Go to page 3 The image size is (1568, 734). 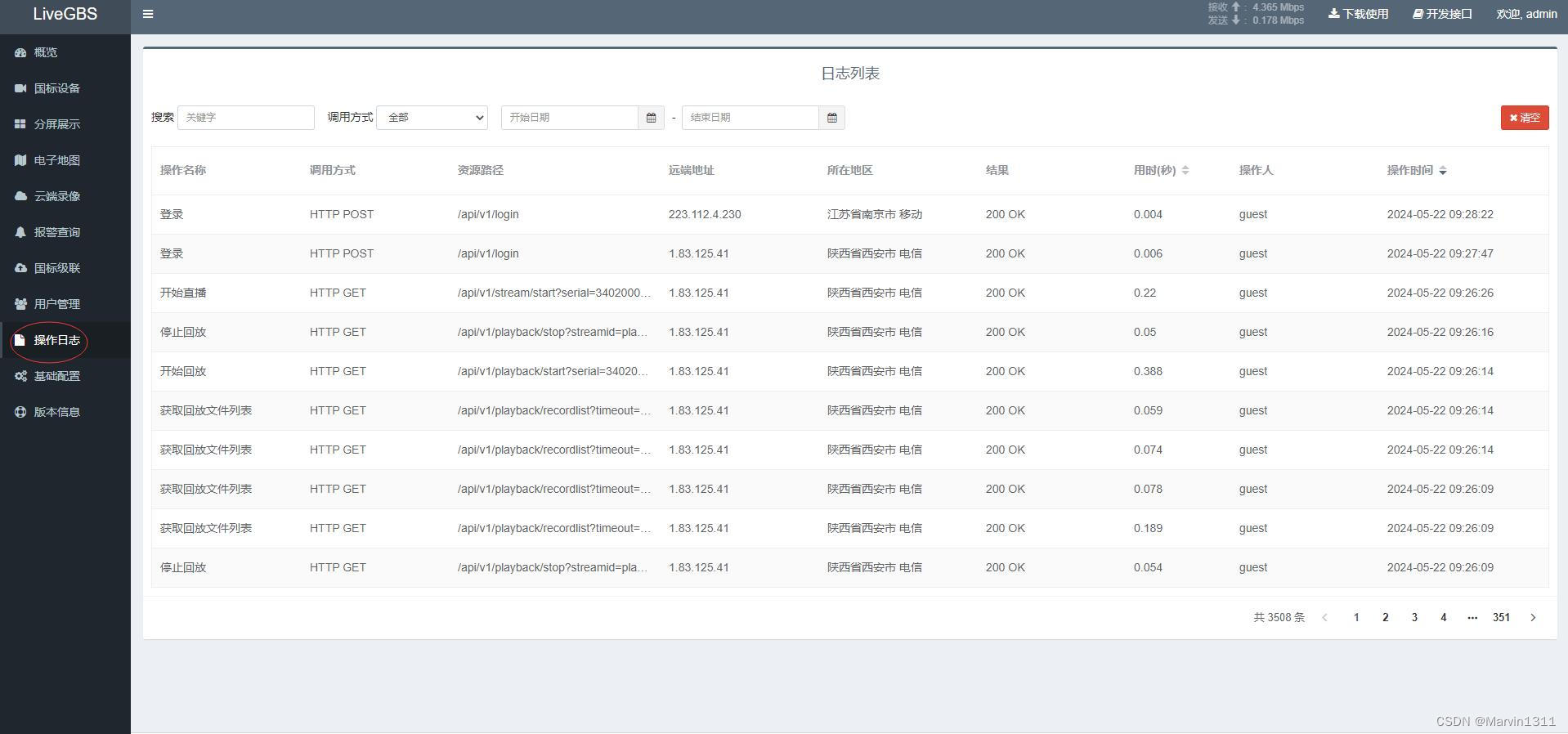pos(1414,617)
